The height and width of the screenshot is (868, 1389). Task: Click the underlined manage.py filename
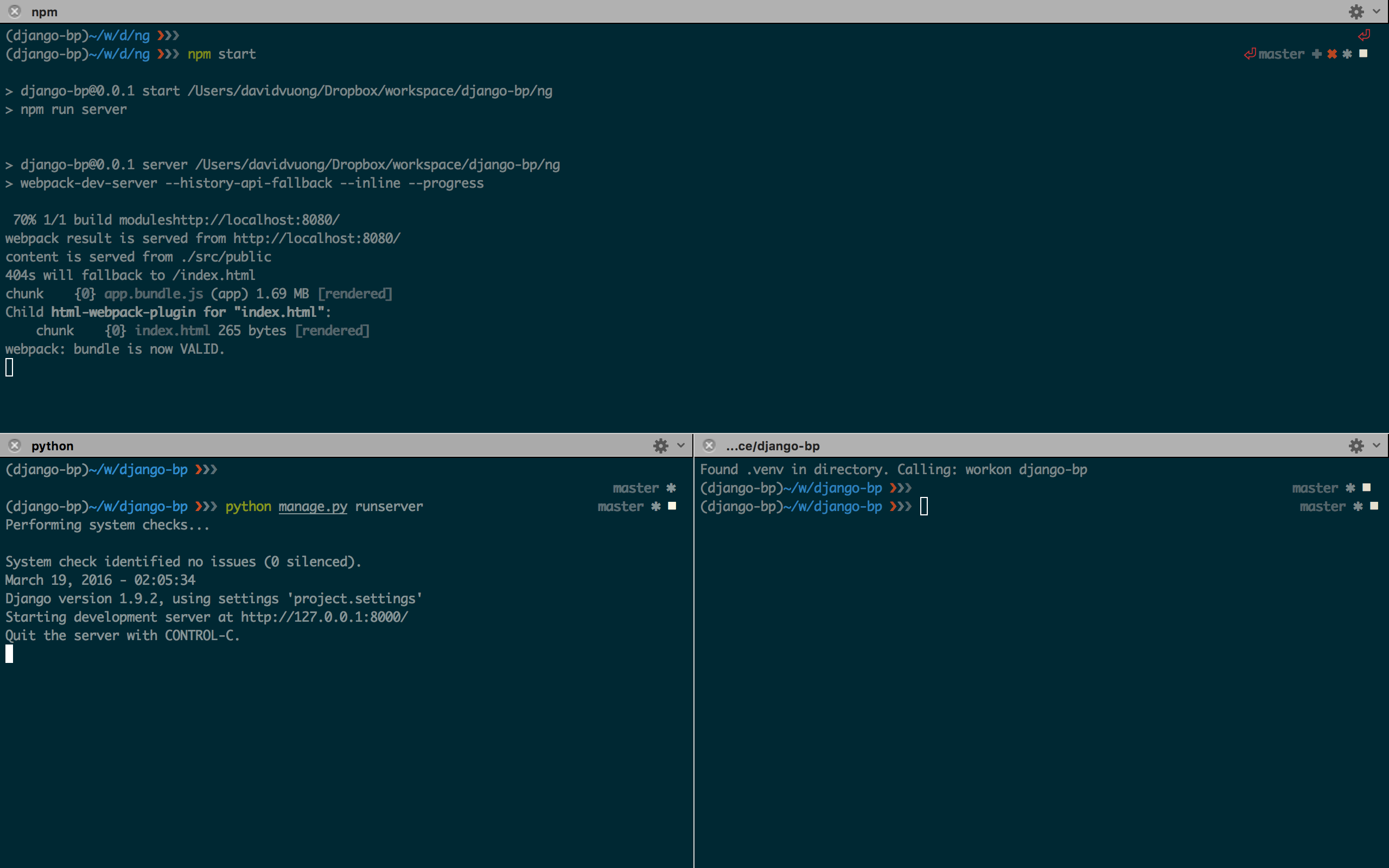313,506
